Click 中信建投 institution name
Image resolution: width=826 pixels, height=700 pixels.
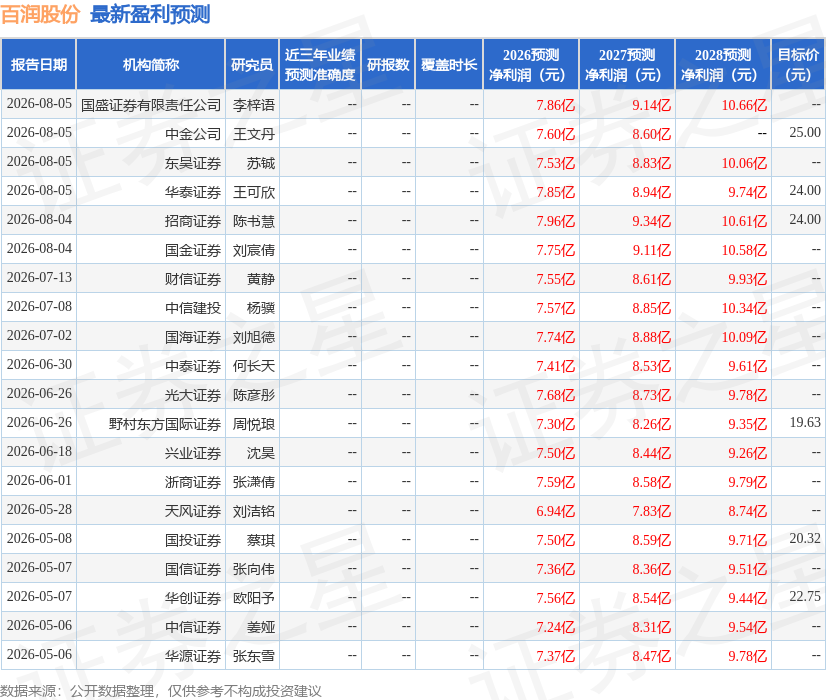pos(193,308)
